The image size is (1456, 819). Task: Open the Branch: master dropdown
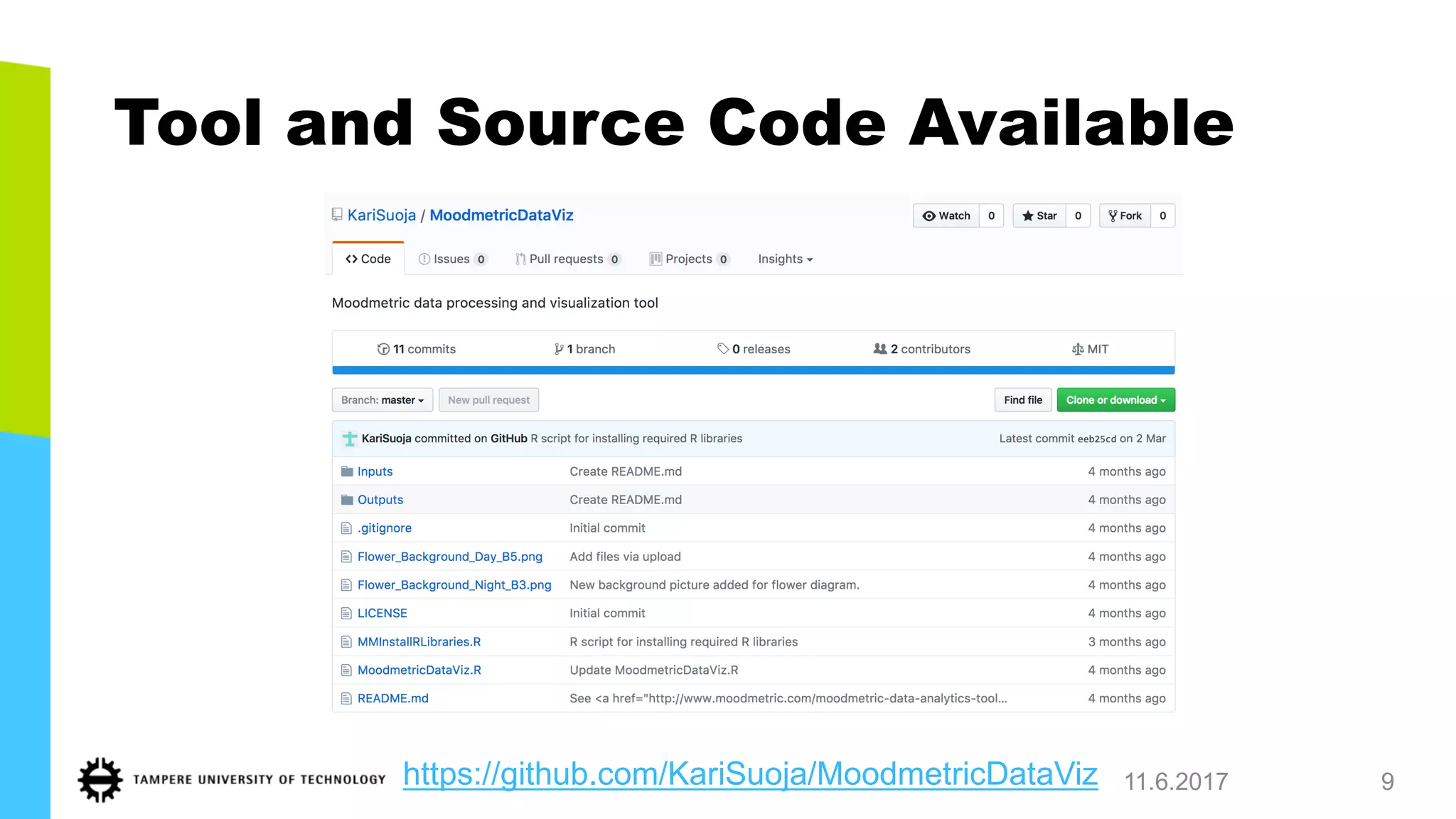(382, 400)
